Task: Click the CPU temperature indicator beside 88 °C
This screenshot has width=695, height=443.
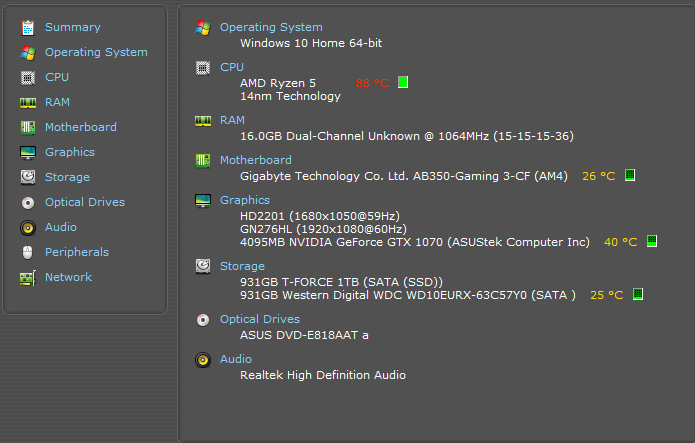Action: (x=403, y=82)
